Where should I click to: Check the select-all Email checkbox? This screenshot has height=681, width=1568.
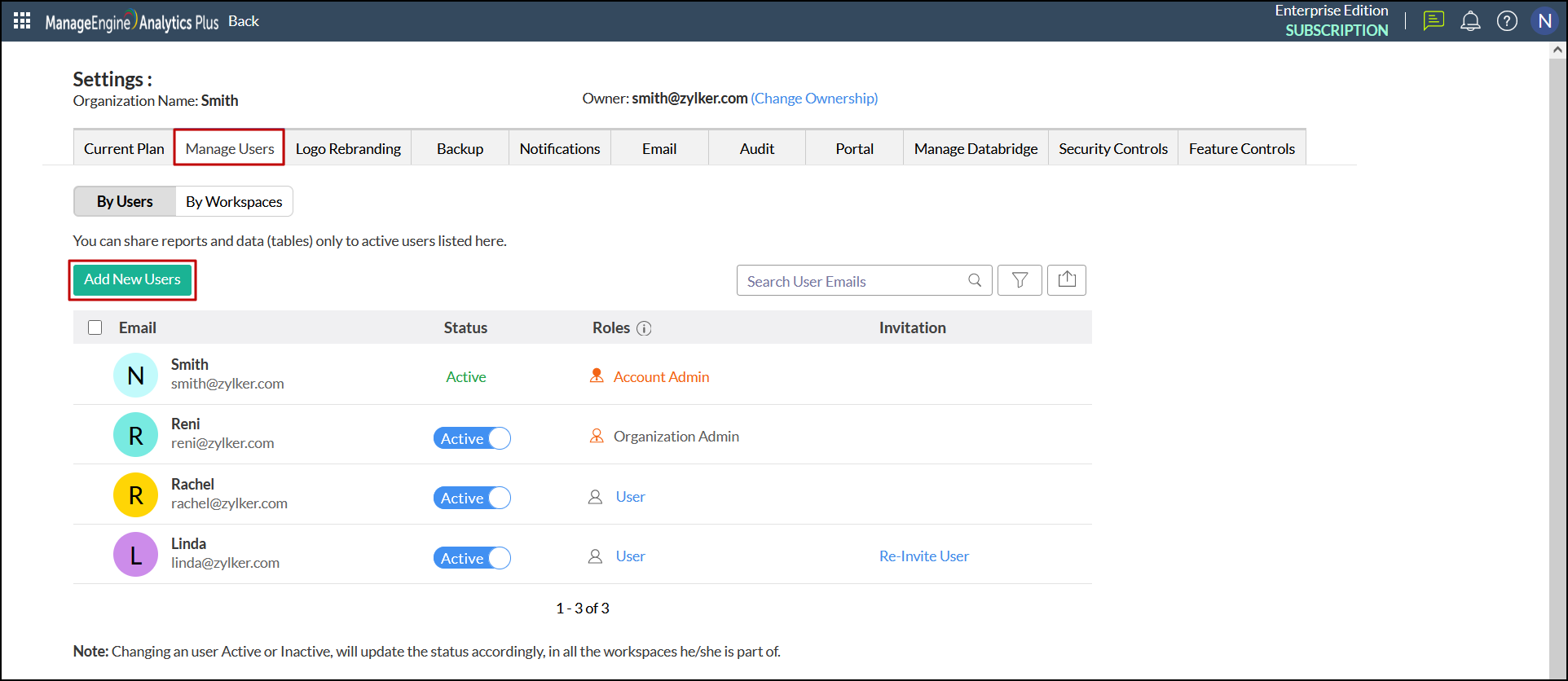coord(95,327)
